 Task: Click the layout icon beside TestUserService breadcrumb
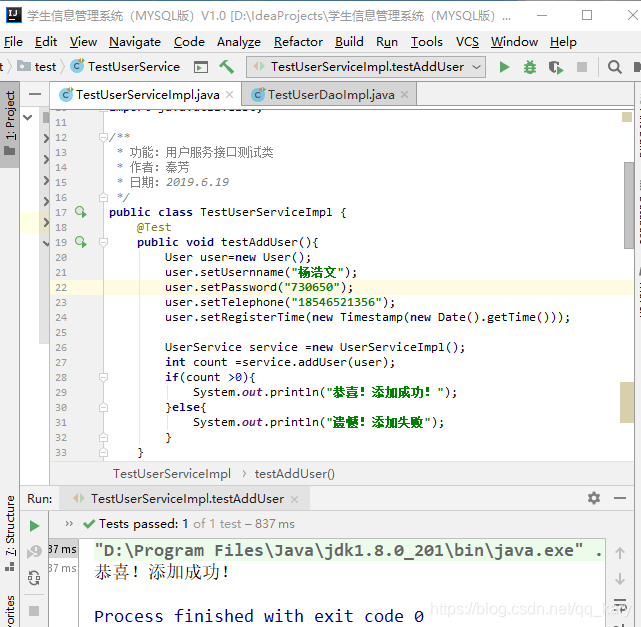coord(200,67)
